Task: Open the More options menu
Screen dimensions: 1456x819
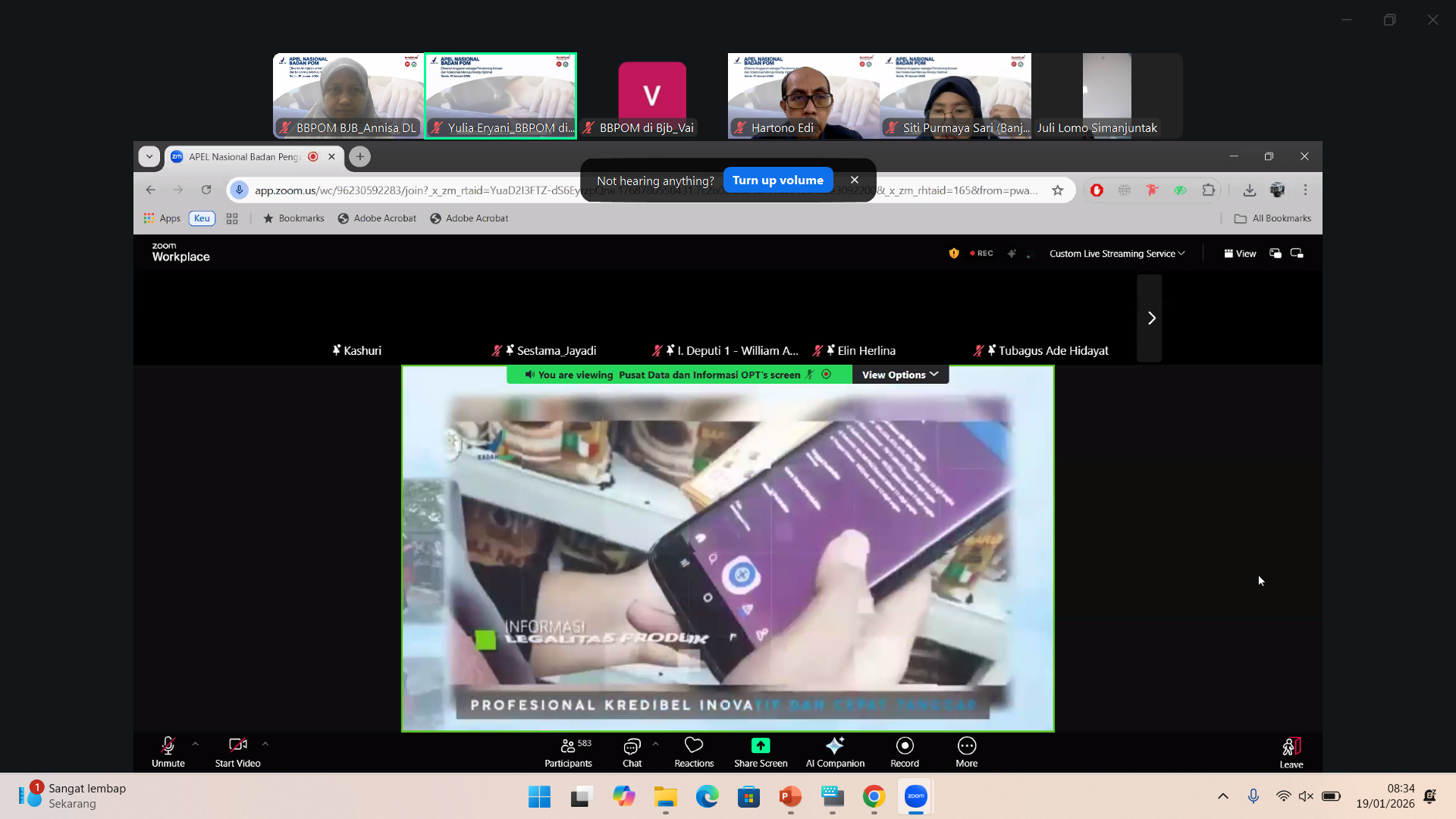Action: [966, 752]
